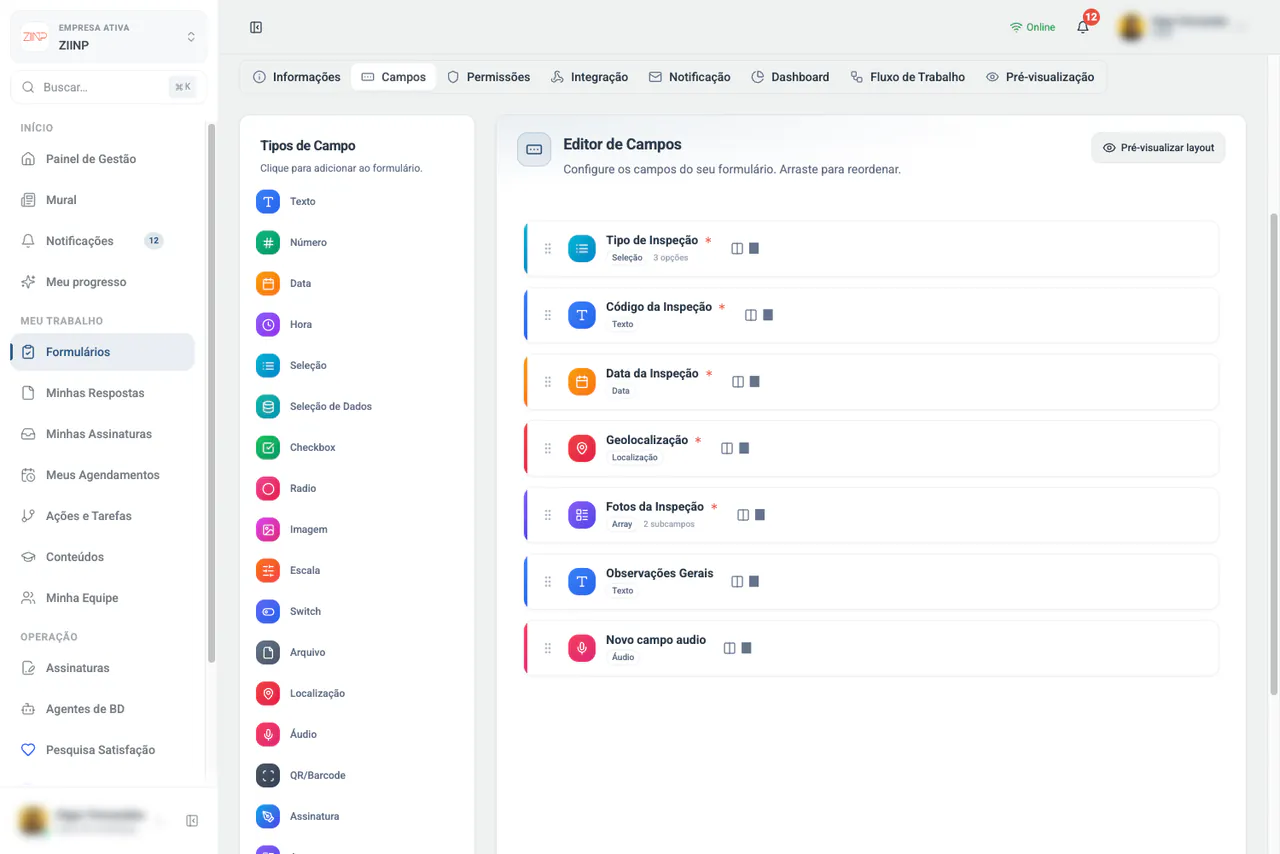
Task: Click the columns icon on Novo campo audio
Action: (x=730, y=648)
